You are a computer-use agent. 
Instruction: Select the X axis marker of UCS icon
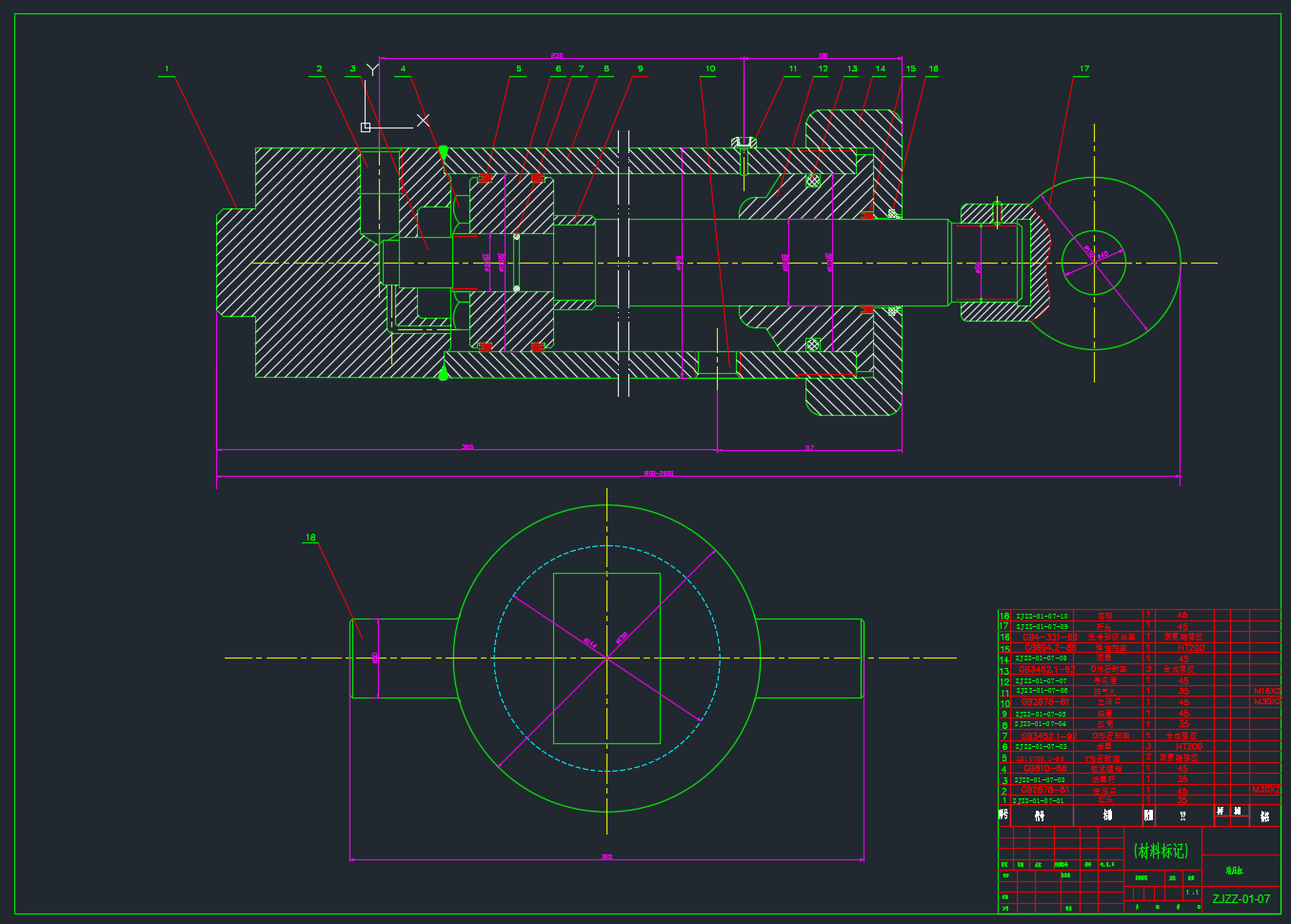(423, 120)
